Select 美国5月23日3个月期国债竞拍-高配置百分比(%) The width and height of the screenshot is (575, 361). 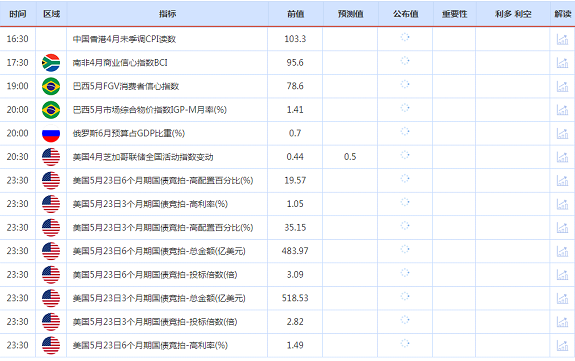(x=163, y=227)
